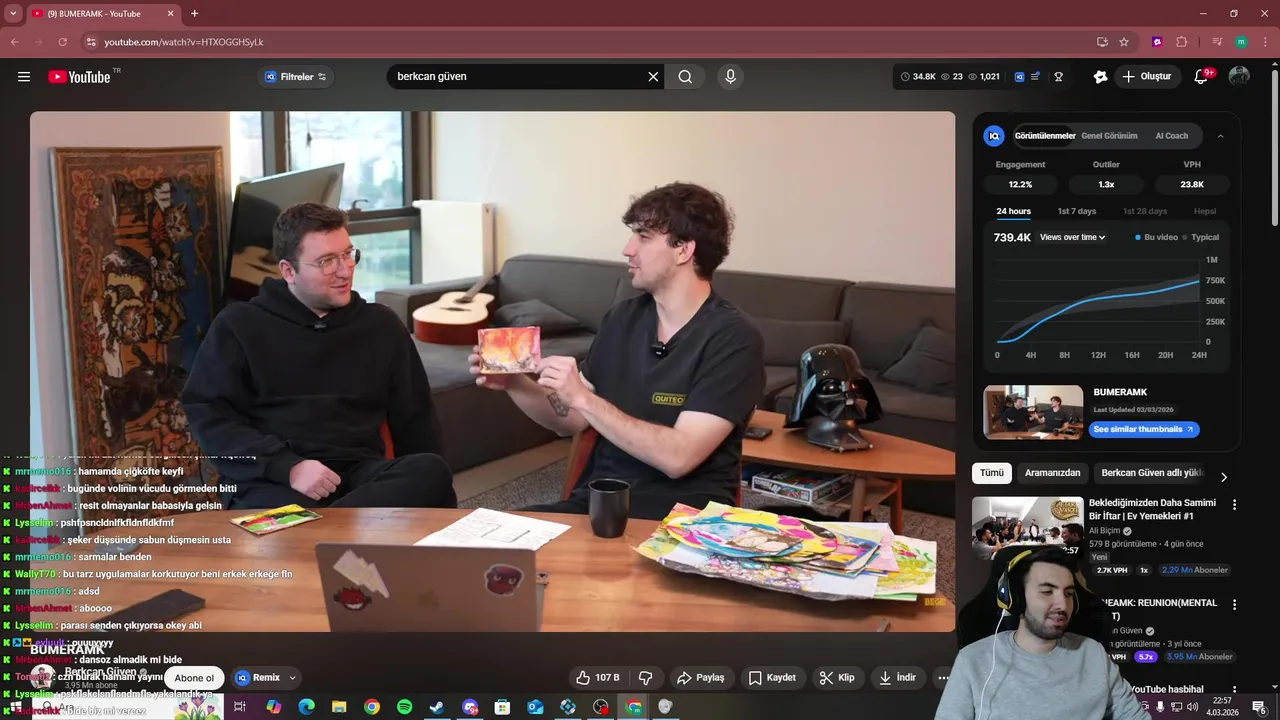The height and width of the screenshot is (720, 1280).
Task: Click the vidIQ logo in the stats bar
Action: pyautogui.click(x=1020, y=77)
